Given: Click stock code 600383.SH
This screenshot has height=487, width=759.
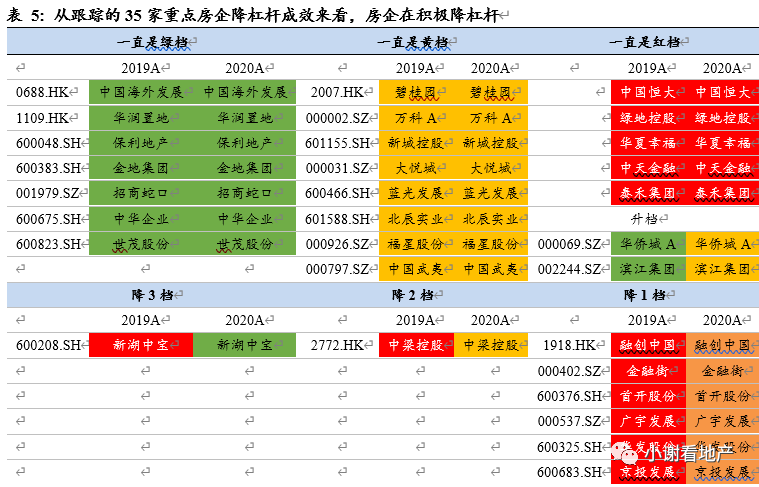Looking at the screenshot, I should coord(48,168).
